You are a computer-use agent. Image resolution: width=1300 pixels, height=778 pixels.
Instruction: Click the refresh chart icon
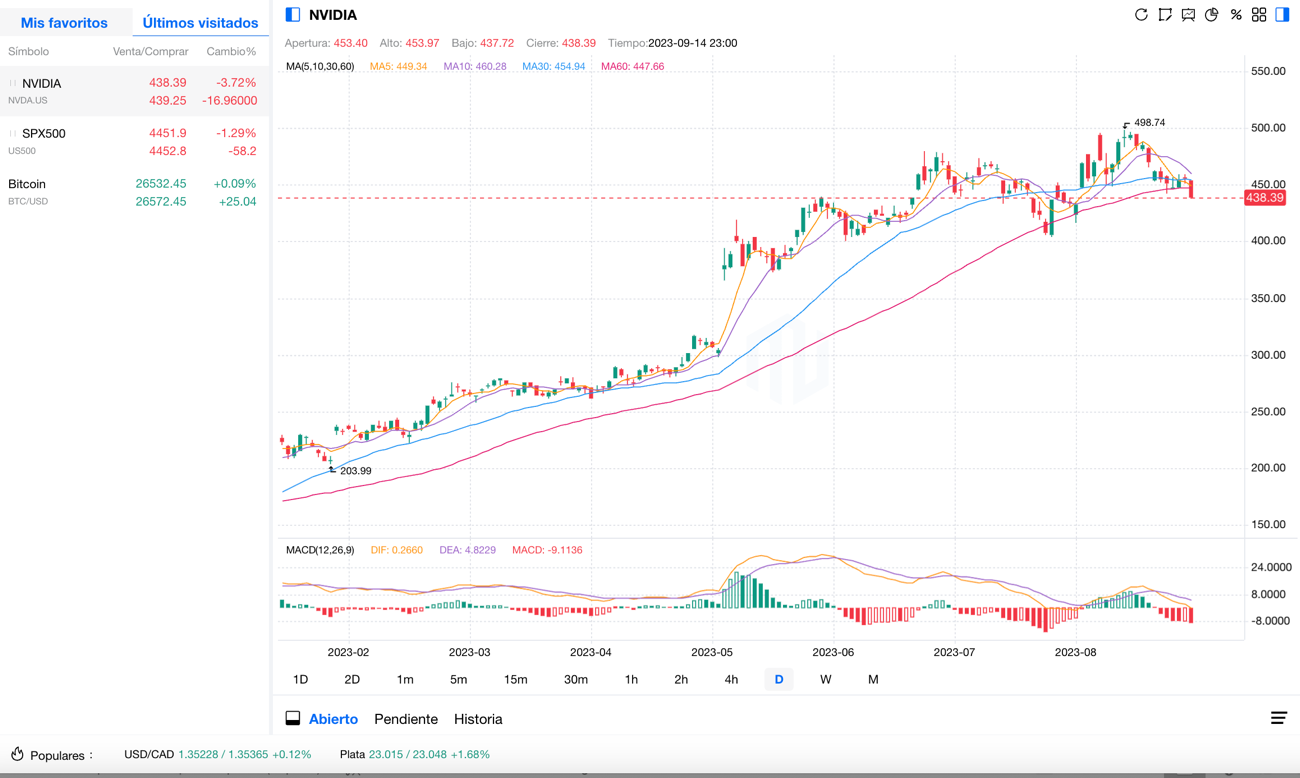(x=1141, y=15)
